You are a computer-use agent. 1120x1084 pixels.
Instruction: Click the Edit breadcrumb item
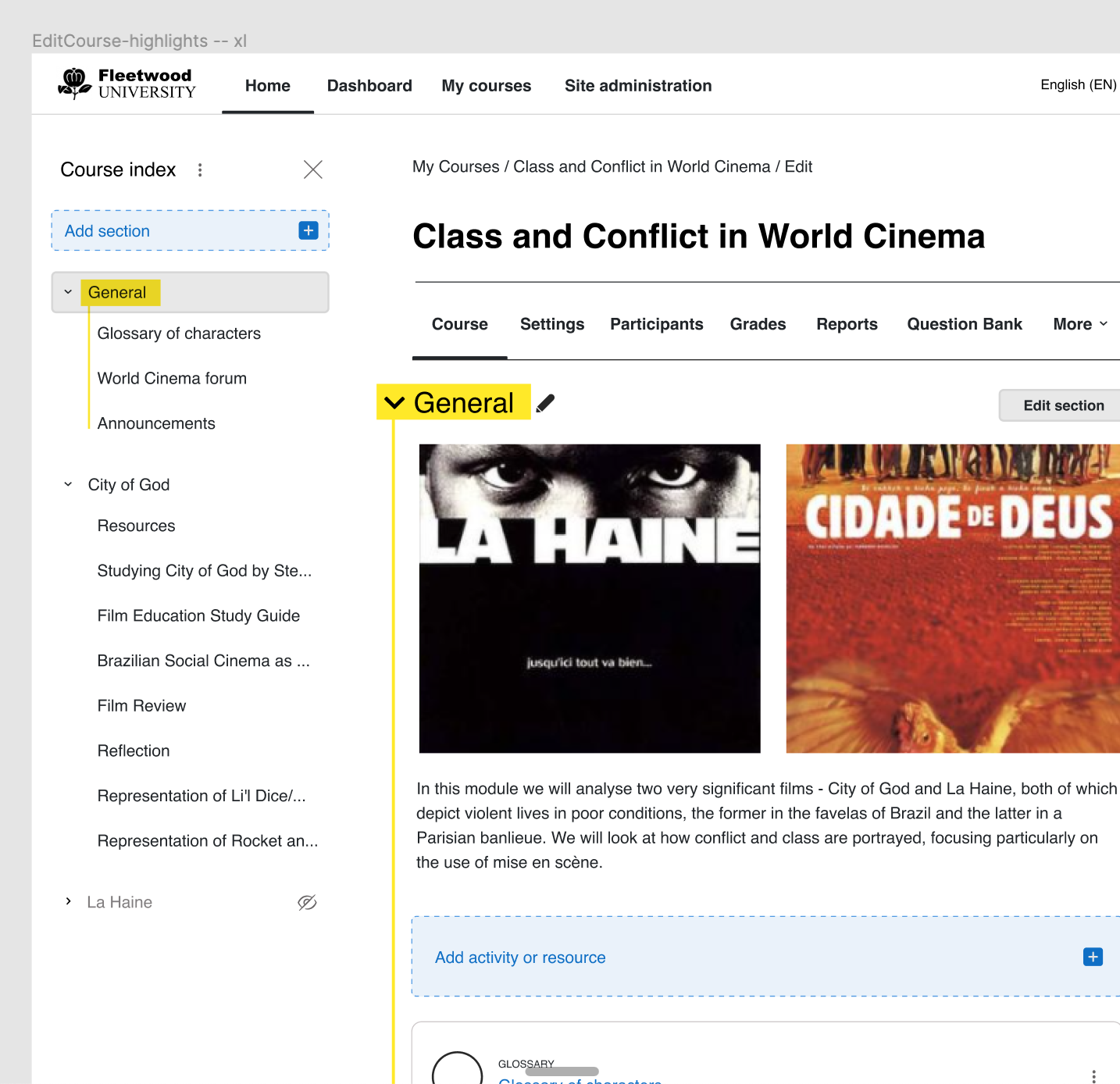click(x=798, y=166)
